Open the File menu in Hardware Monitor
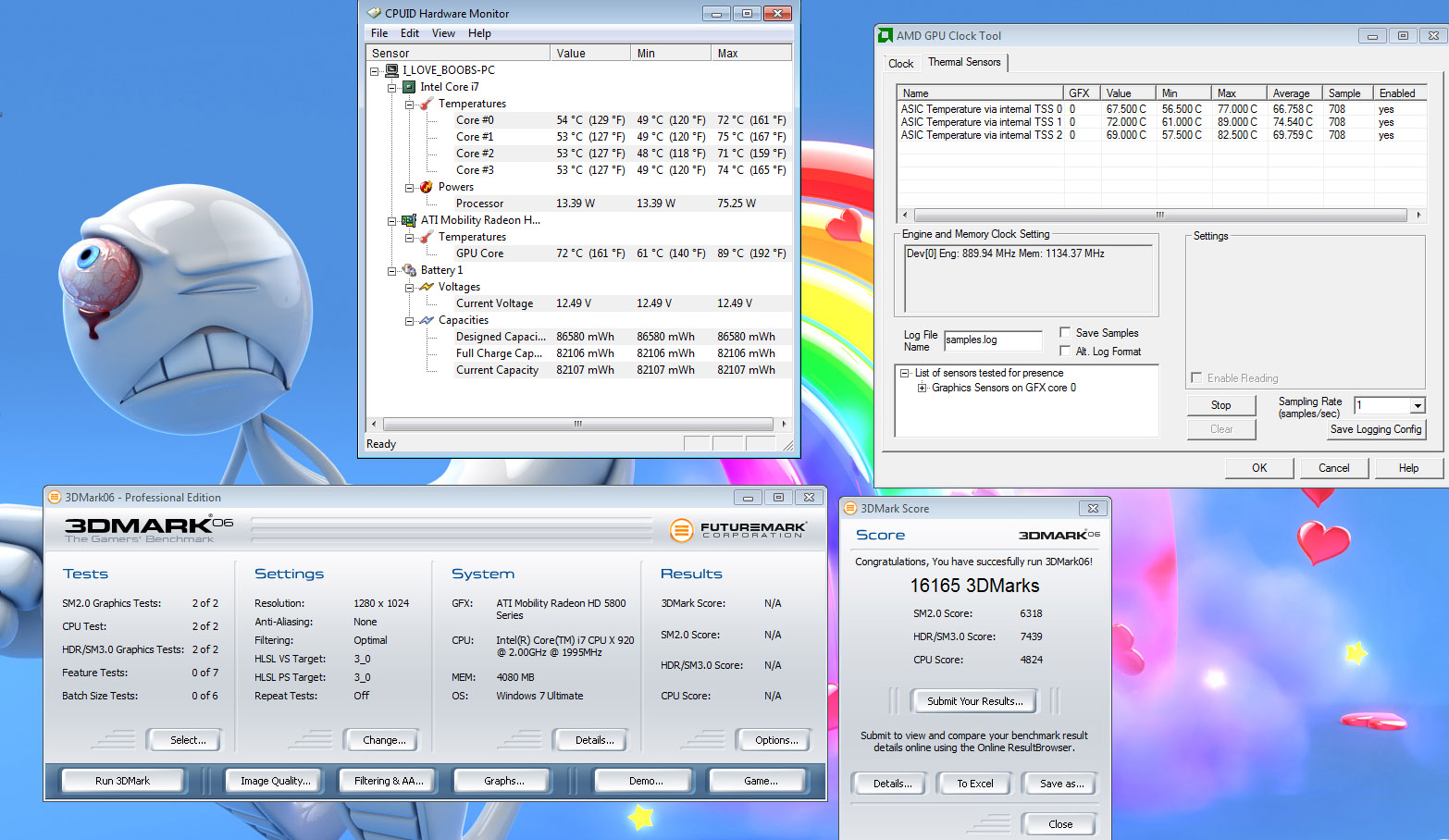 point(379,33)
